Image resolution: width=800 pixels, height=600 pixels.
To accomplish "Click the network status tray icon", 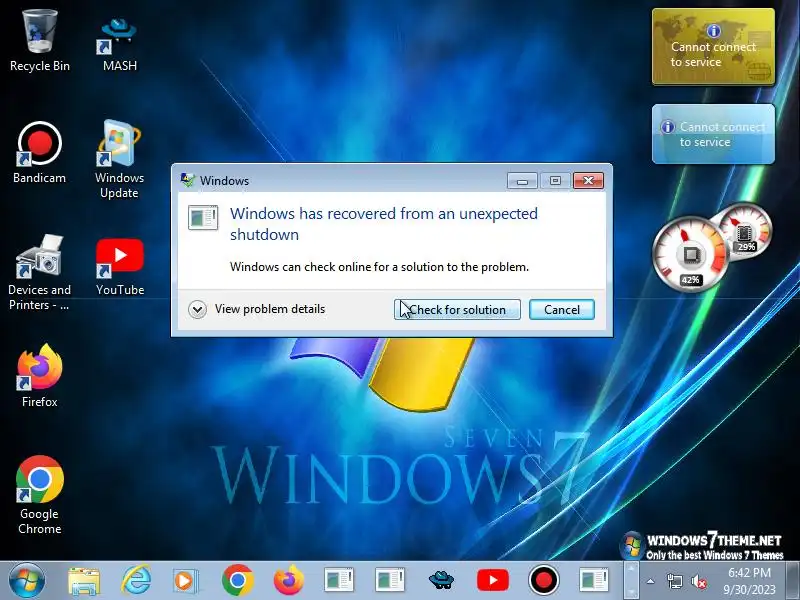I will coord(674,581).
